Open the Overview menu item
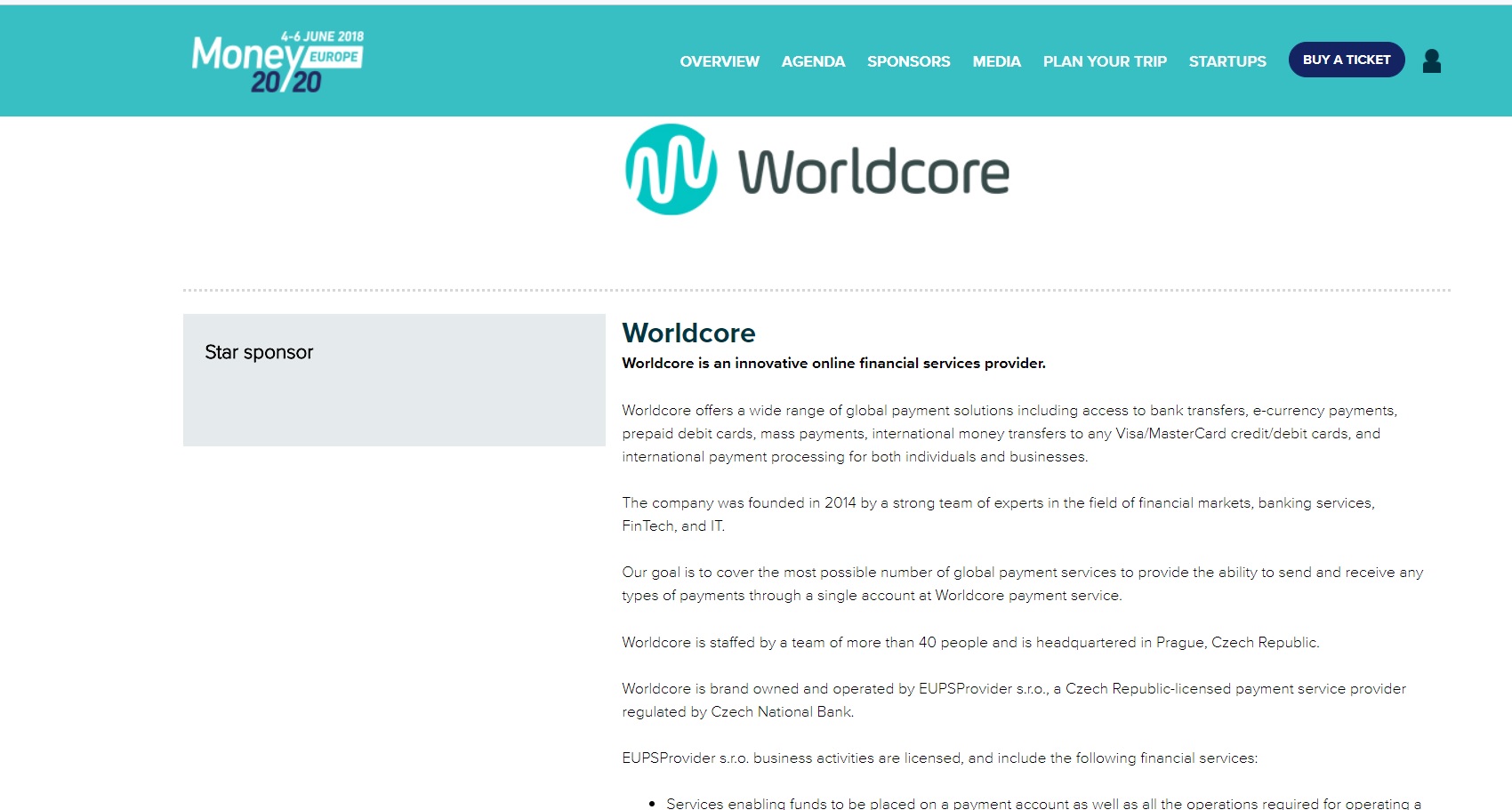 click(720, 61)
